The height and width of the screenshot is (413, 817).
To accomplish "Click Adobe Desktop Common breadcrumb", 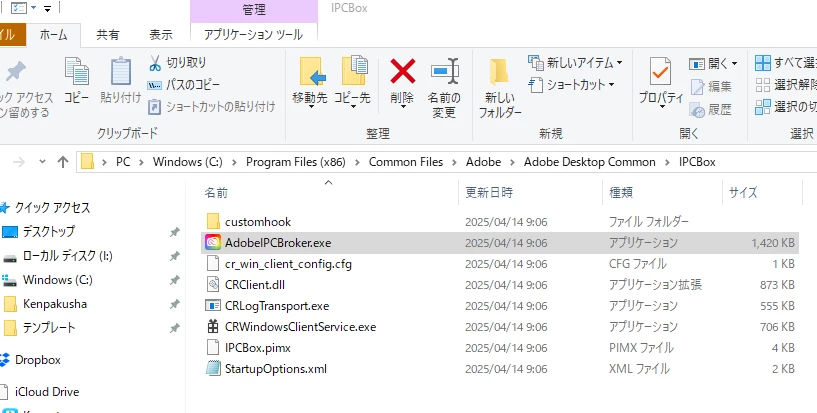I will coord(589,162).
